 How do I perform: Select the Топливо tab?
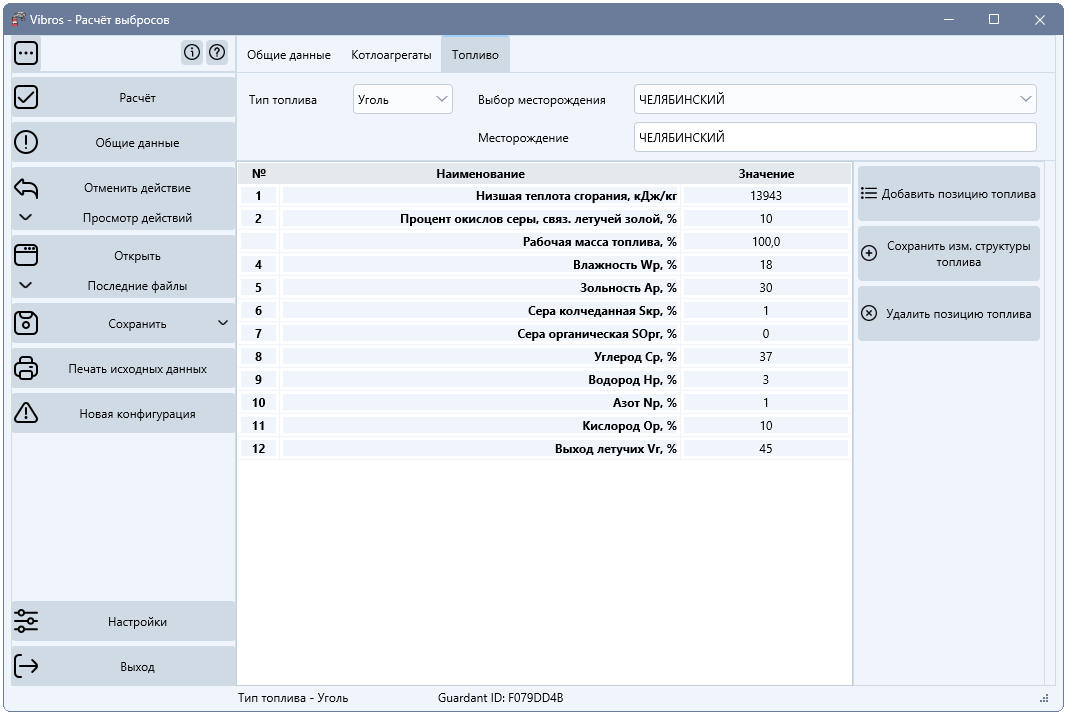(475, 54)
